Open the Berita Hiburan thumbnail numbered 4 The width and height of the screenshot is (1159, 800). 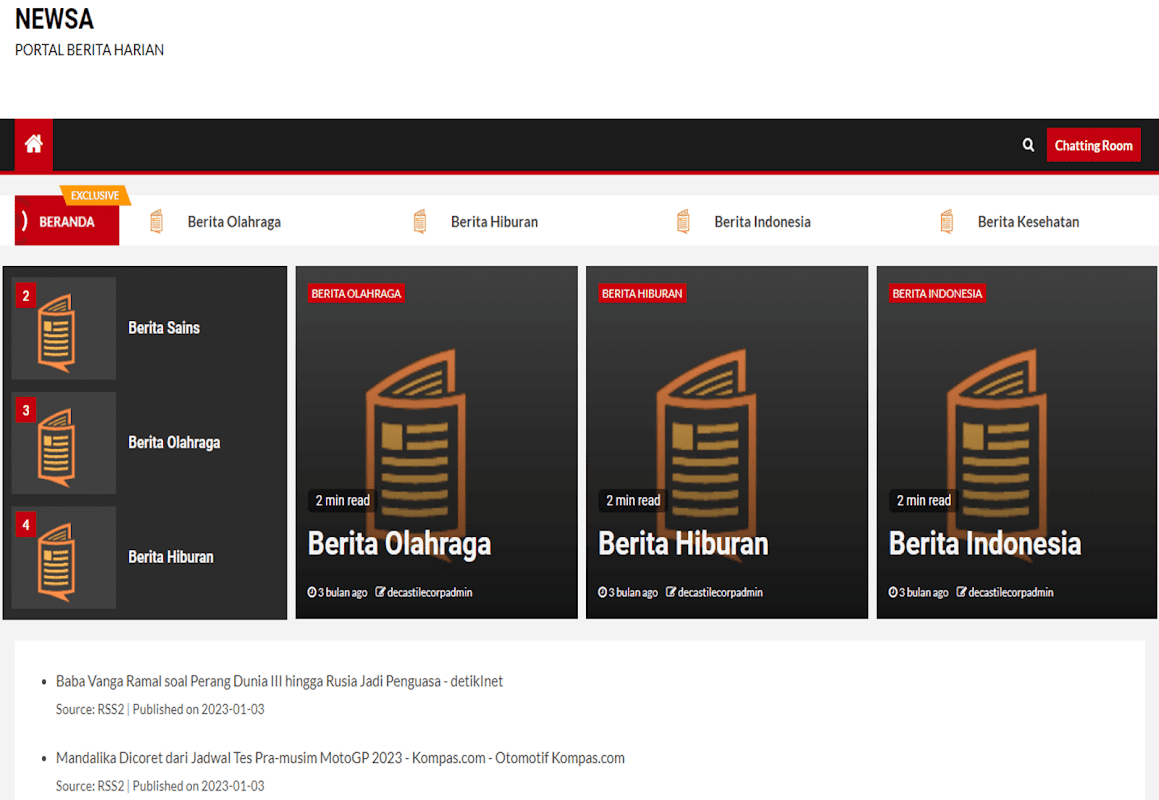pyautogui.click(x=64, y=557)
